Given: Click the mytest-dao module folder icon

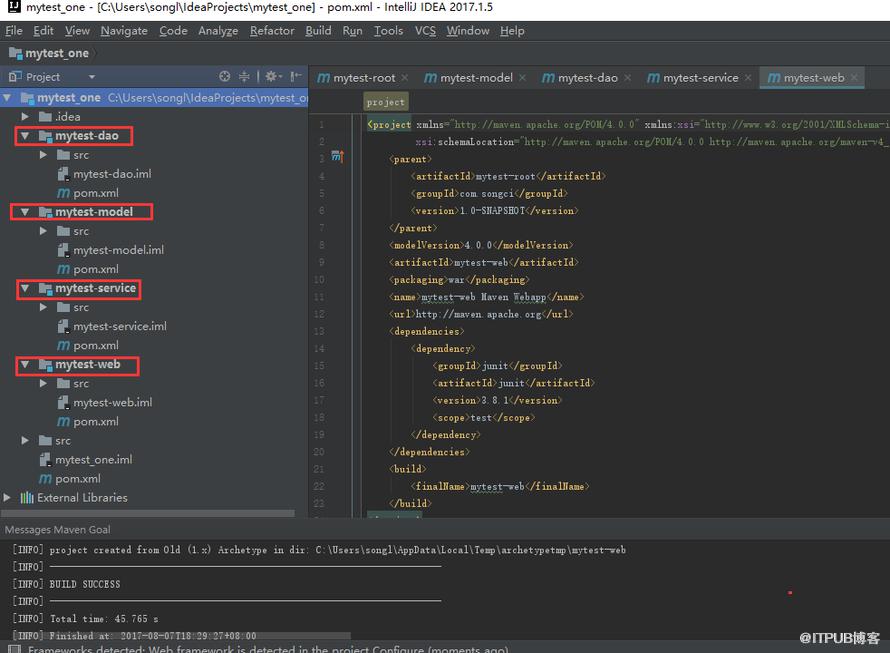Looking at the screenshot, I should [x=45, y=136].
